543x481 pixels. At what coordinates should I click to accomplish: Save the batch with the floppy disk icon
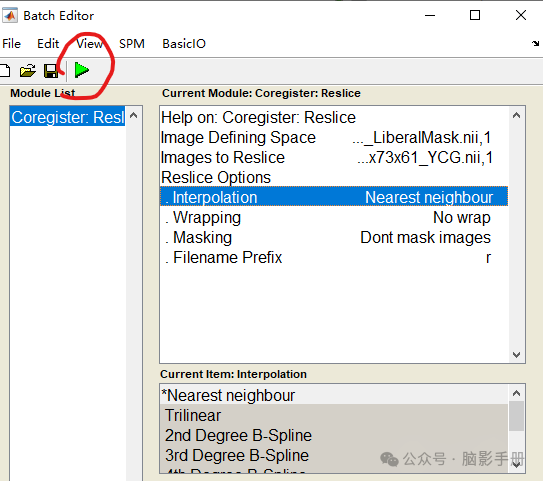tap(51, 71)
